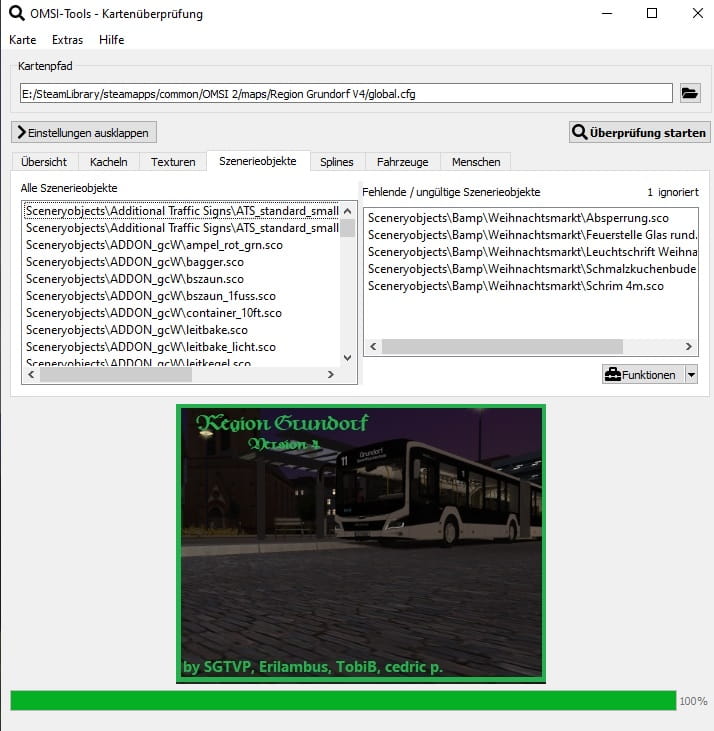This screenshot has height=731, width=714.
Task: Switch to the Übersicht tab
Action: 44,162
